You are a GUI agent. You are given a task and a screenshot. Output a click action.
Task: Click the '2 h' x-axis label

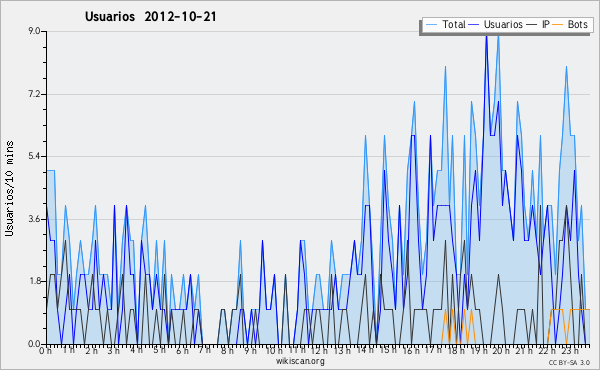click(x=91, y=351)
